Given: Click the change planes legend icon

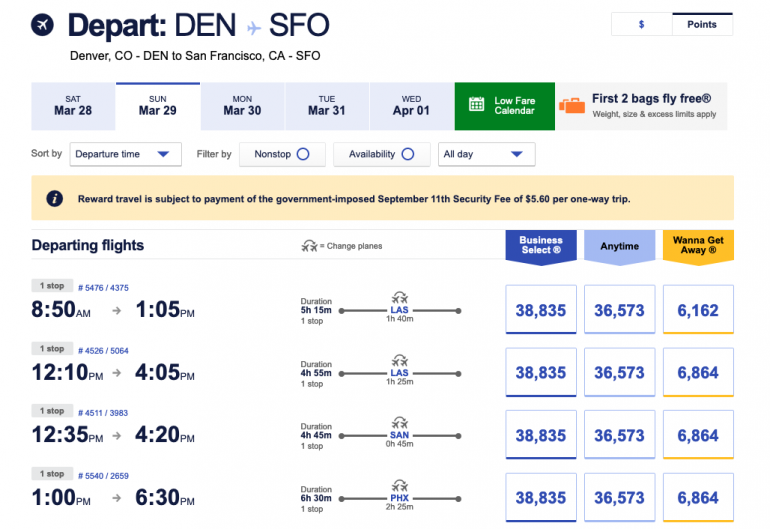Looking at the screenshot, I should coord(311,246).
